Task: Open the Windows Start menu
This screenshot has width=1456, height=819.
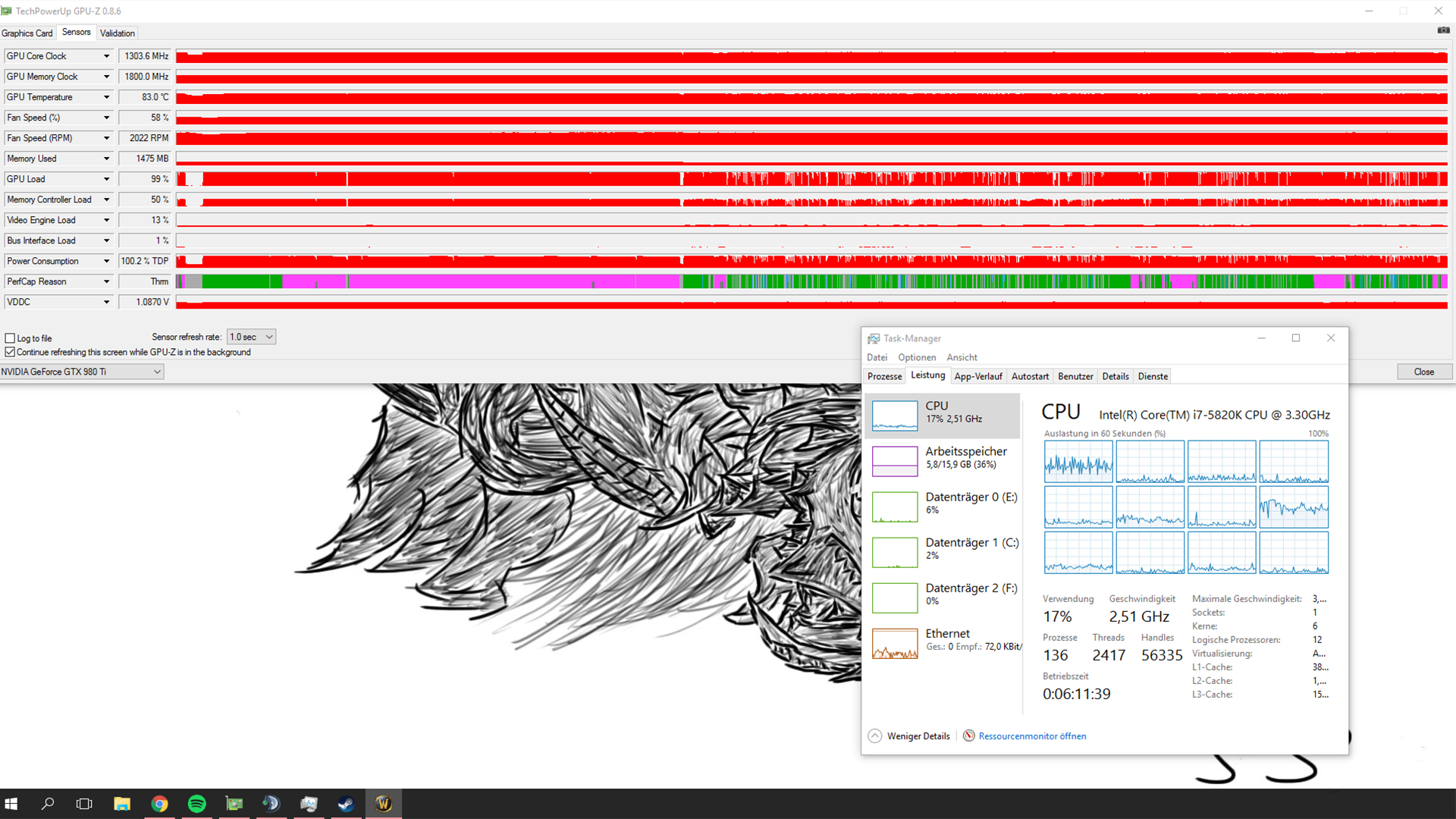Action: tap(11, 804)
